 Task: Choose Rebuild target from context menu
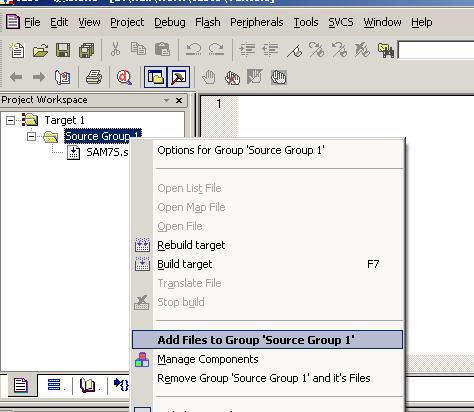click(x=191, y=245)
